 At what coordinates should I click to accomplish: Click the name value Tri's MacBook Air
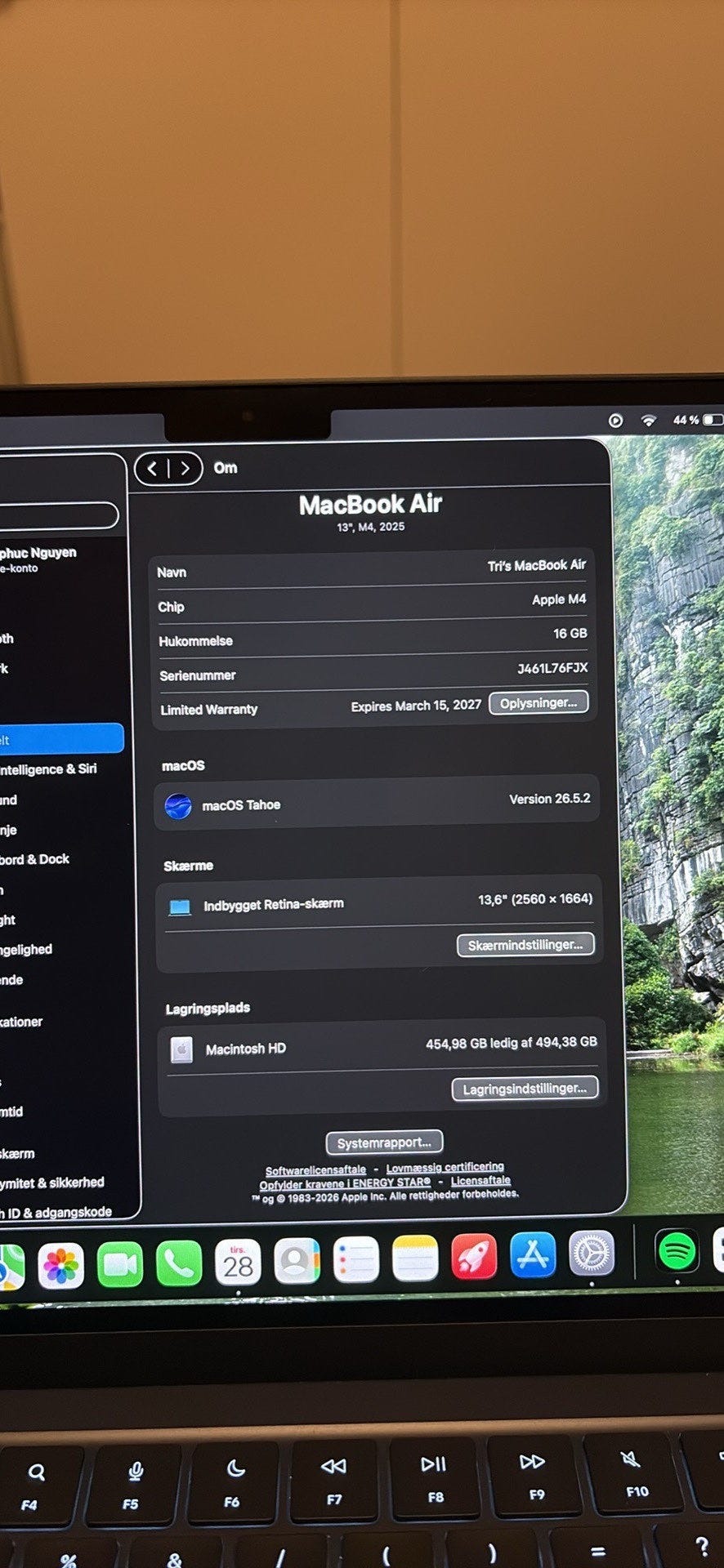(537, 565)
